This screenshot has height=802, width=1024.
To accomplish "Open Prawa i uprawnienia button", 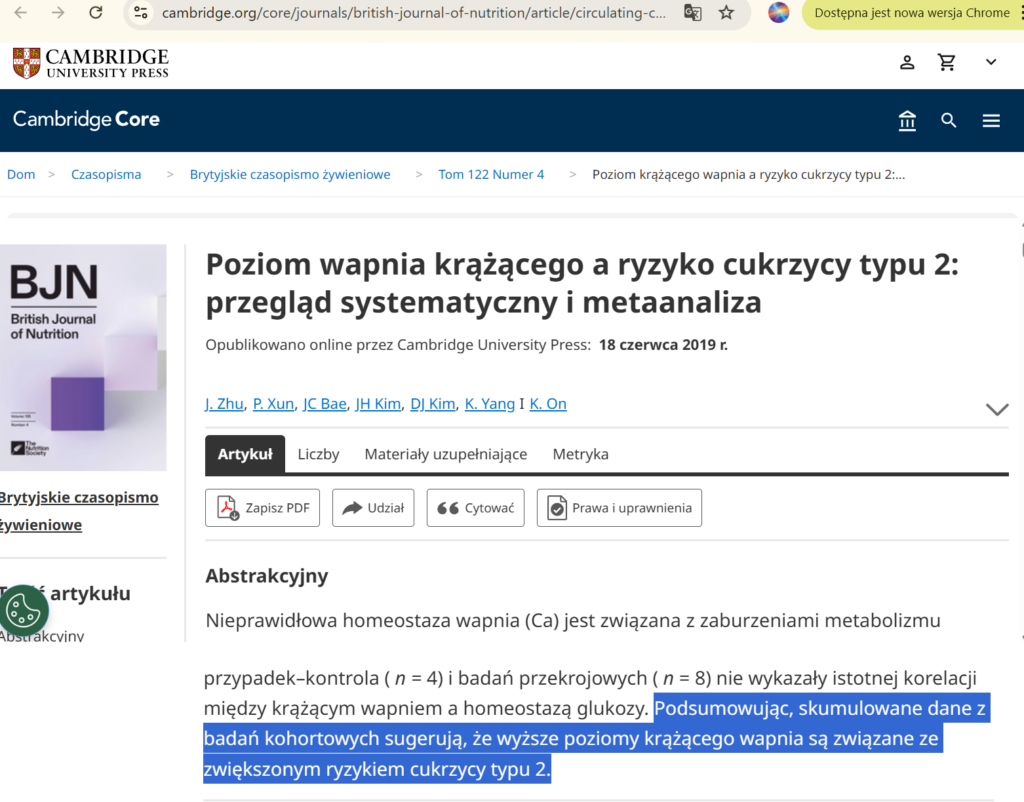I will (x=619, y=508).
